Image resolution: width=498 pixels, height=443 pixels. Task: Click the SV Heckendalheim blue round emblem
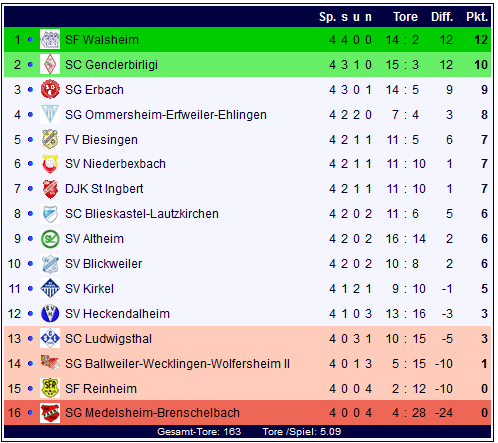[50, 313]
